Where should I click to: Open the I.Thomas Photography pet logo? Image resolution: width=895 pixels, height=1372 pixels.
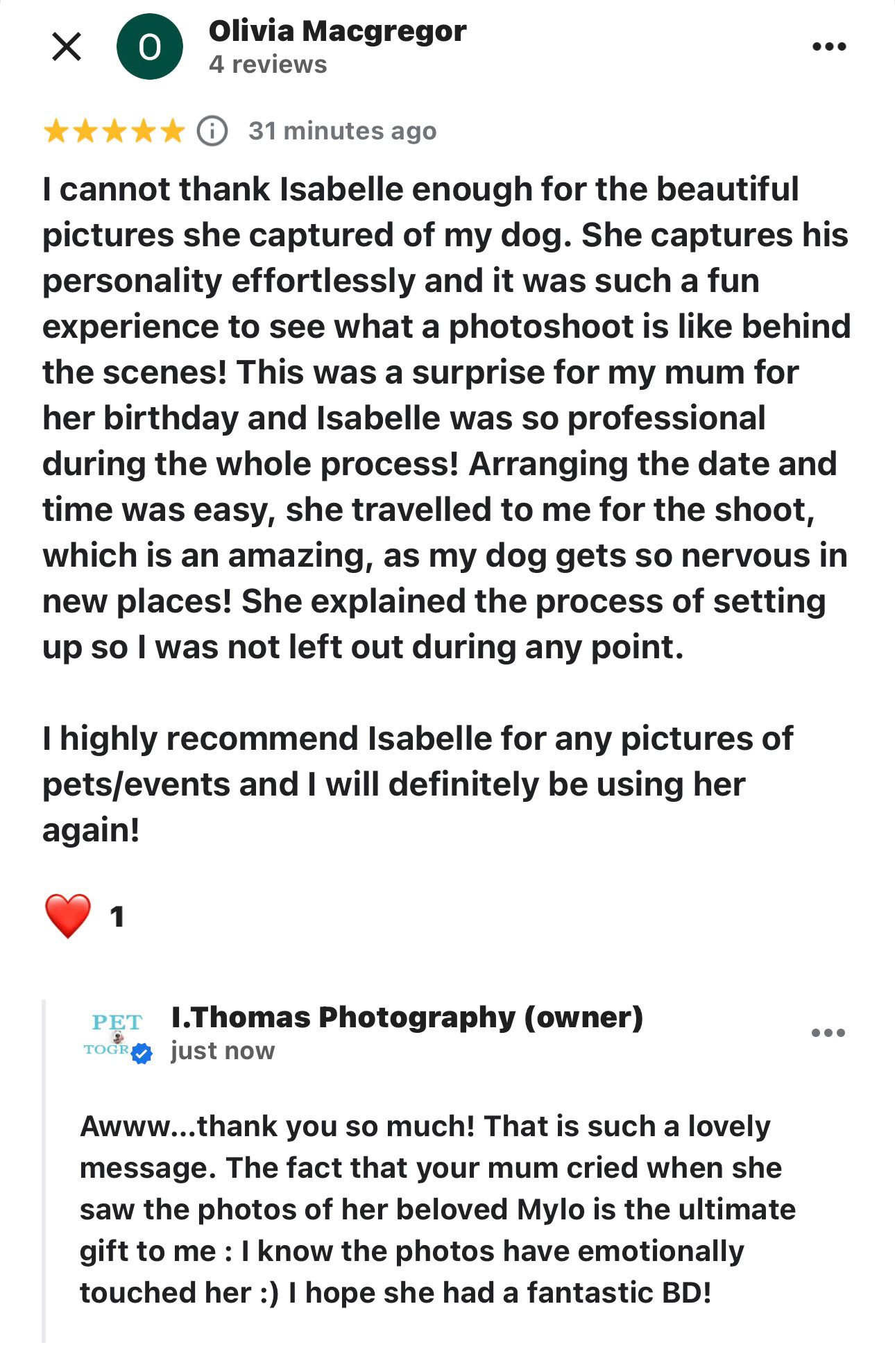coord(115,1032)
